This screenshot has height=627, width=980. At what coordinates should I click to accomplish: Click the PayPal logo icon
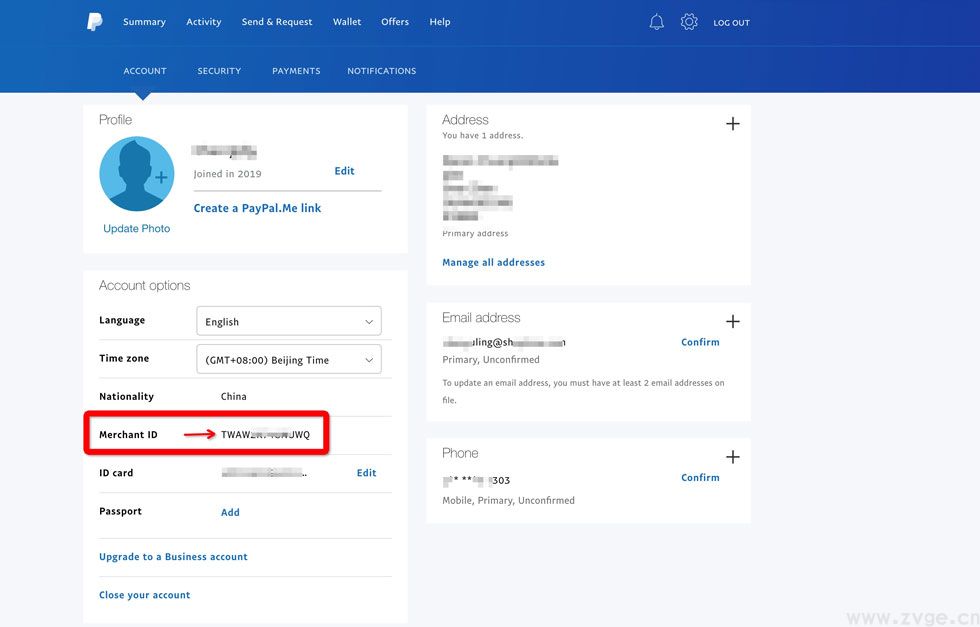[x=93, y=21]
